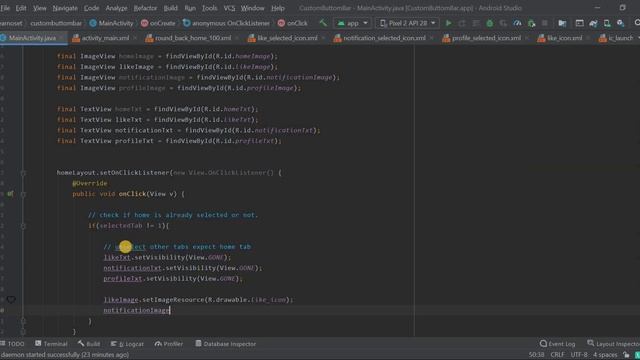The width and height of the screenshot is (640, 360).
Task: Open the VCS menu
Action: 229,8
